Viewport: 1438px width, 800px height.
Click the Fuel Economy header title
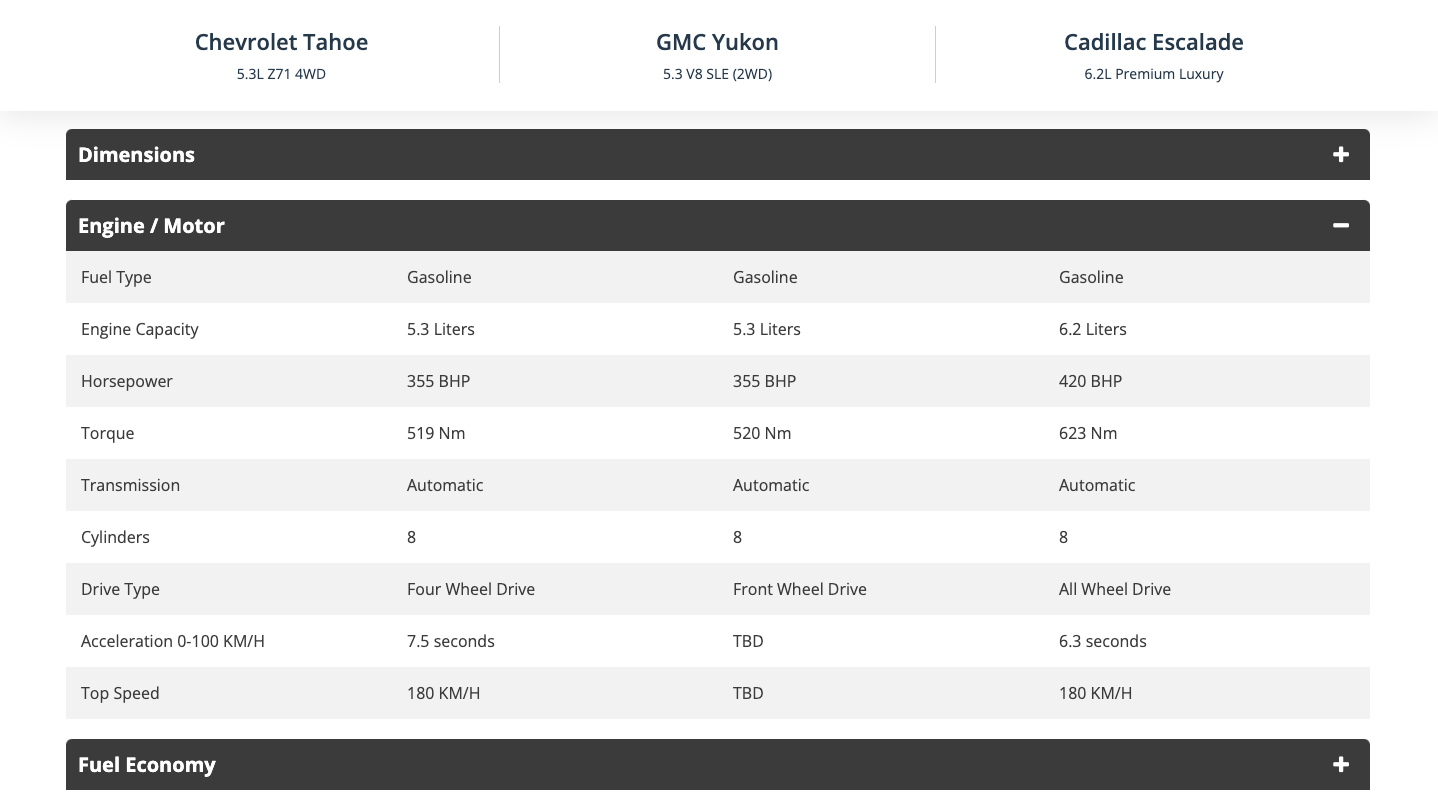point(147,765)
